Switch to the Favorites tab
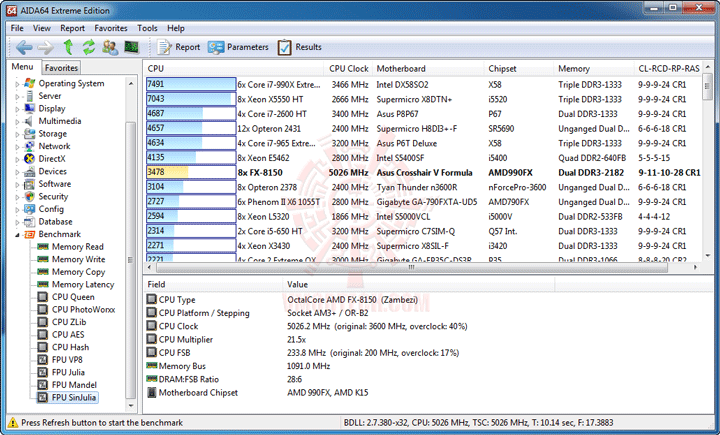 [61, 68]
